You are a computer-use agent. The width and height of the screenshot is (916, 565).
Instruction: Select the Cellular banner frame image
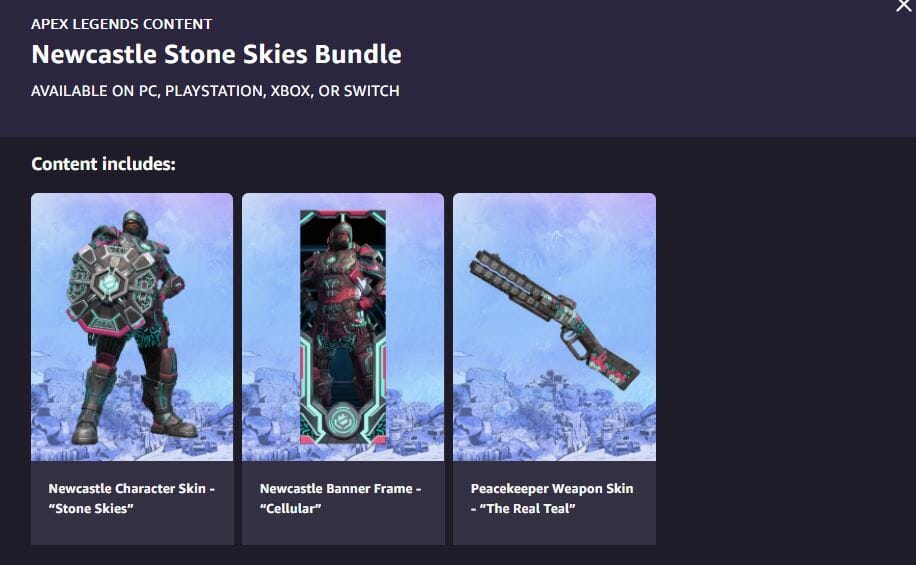[x=343, y=327]
